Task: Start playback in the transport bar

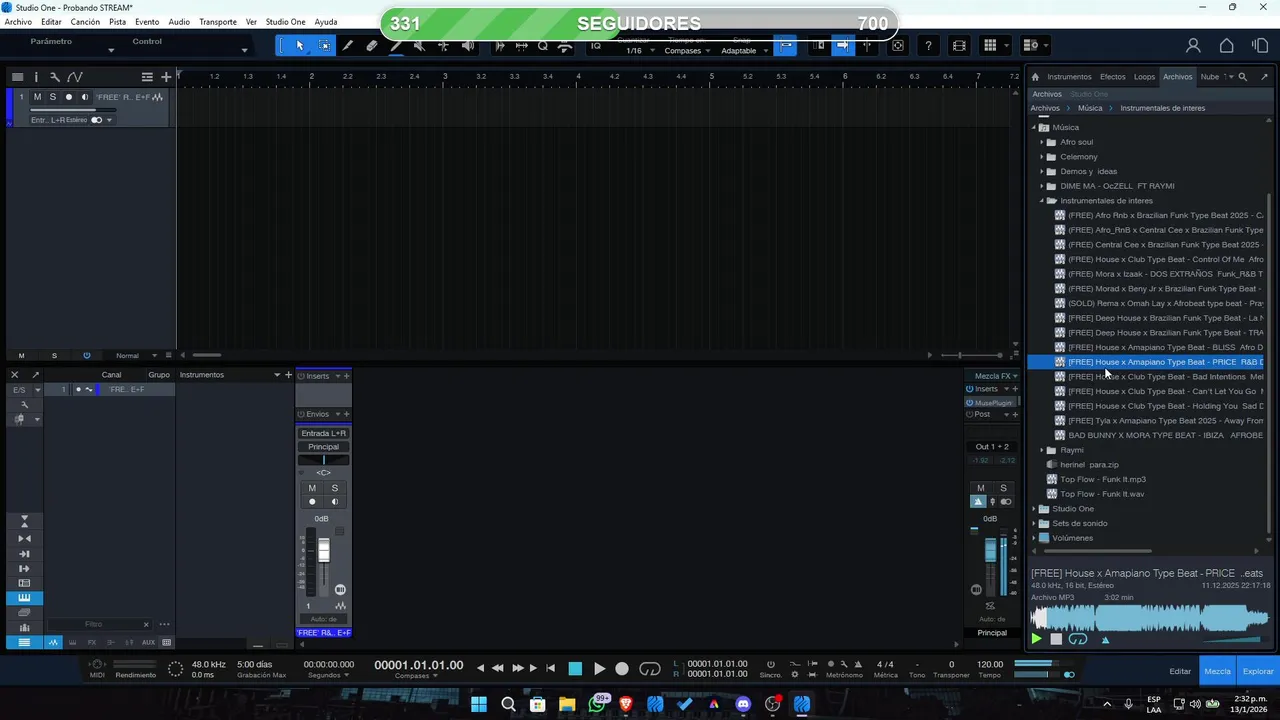Action: 599,669
